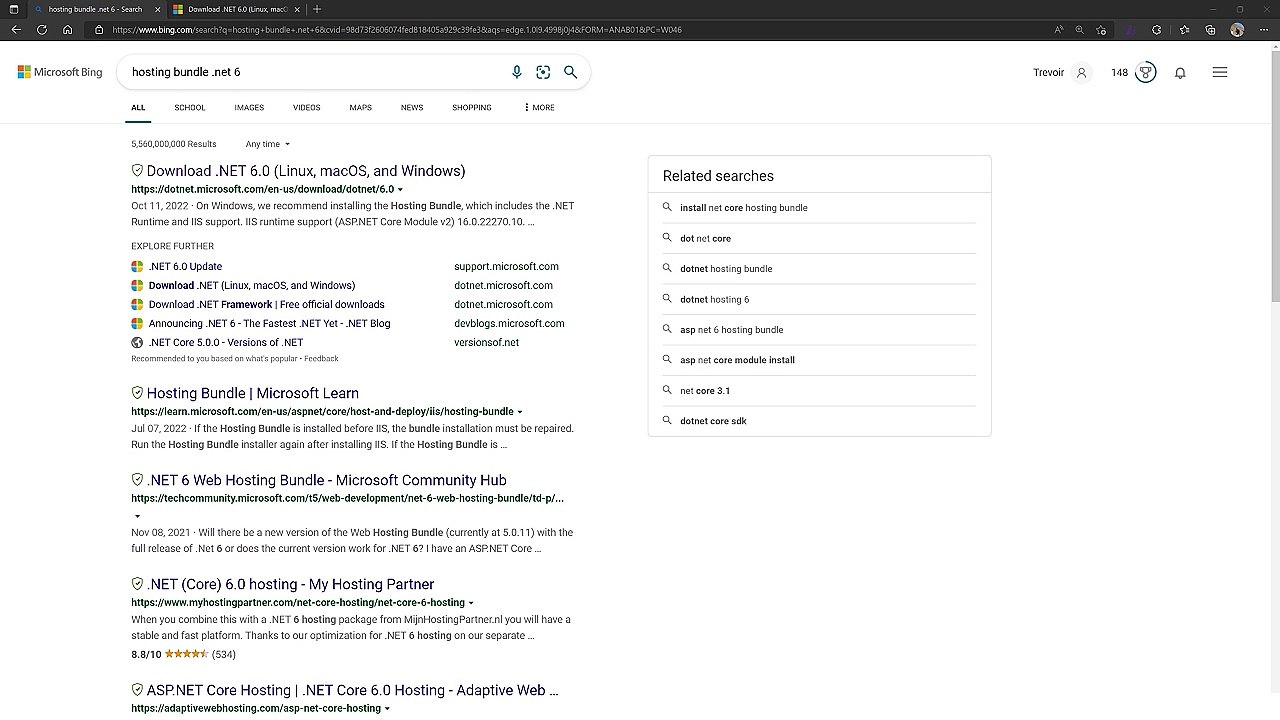
Task: Open the purple extension icon in toolbar
Action: pos(1130,30)
